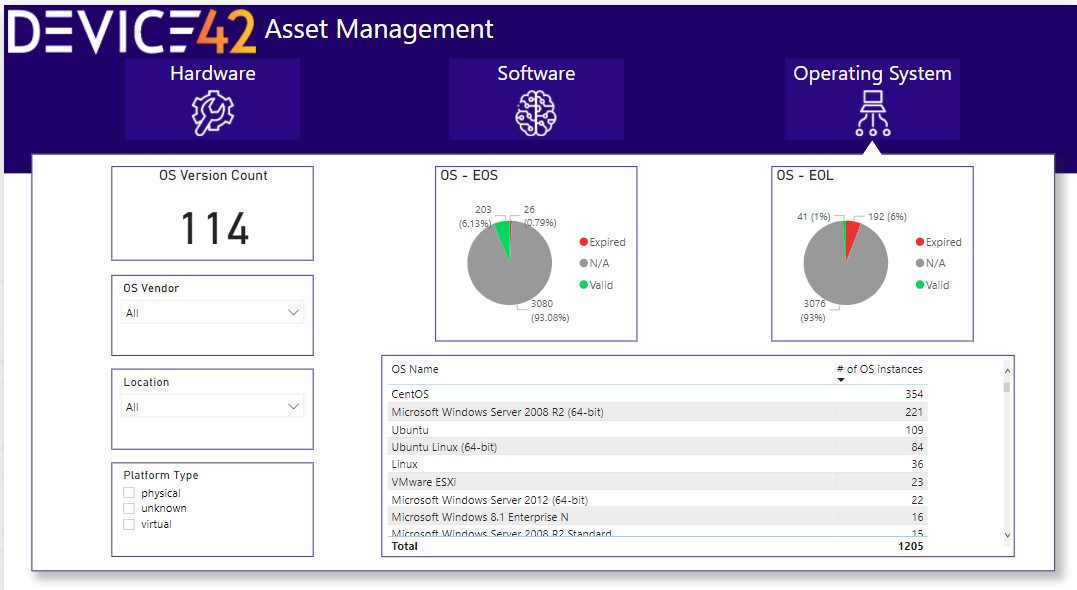Switch to the Hardware tab
The image size is (1077, 590).
click(212, 74)
